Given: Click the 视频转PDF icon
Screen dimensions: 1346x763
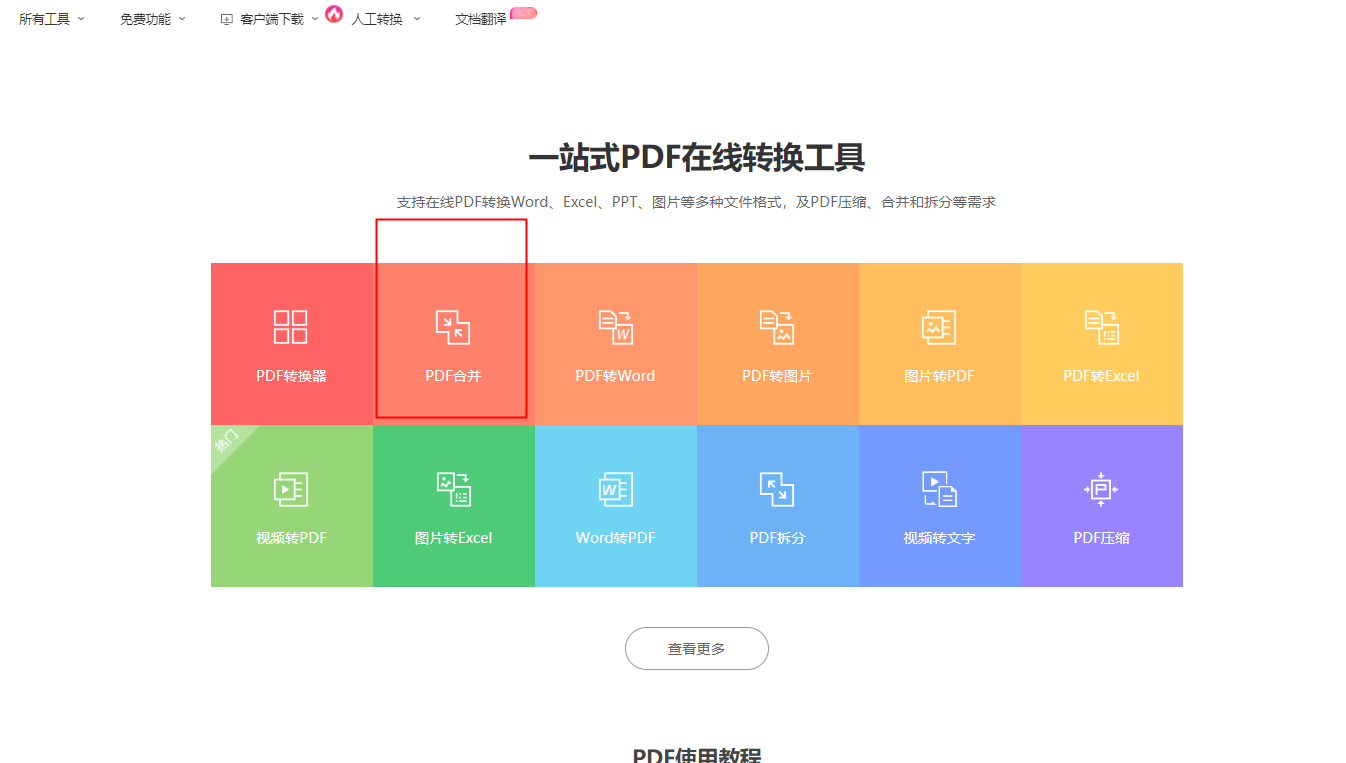Looking at the screenshot, I should tap(291, 489).
